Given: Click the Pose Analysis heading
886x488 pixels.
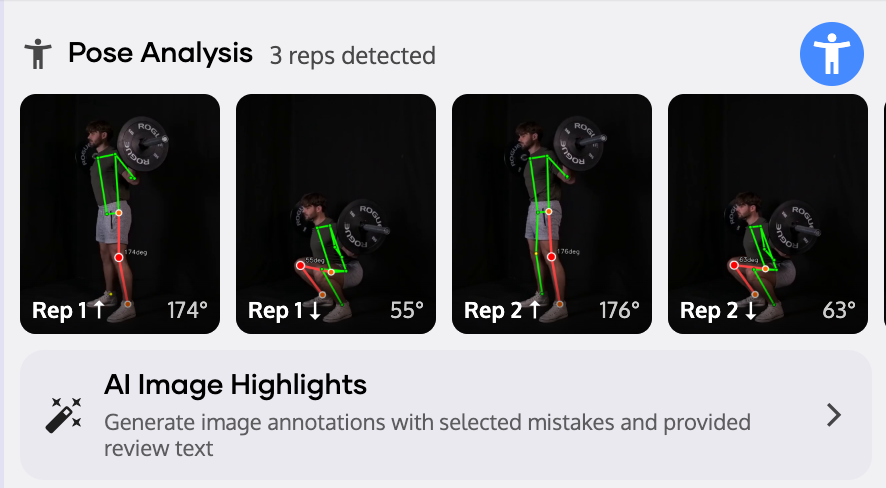Looking at the screenshot, I should tap(160, 53).
